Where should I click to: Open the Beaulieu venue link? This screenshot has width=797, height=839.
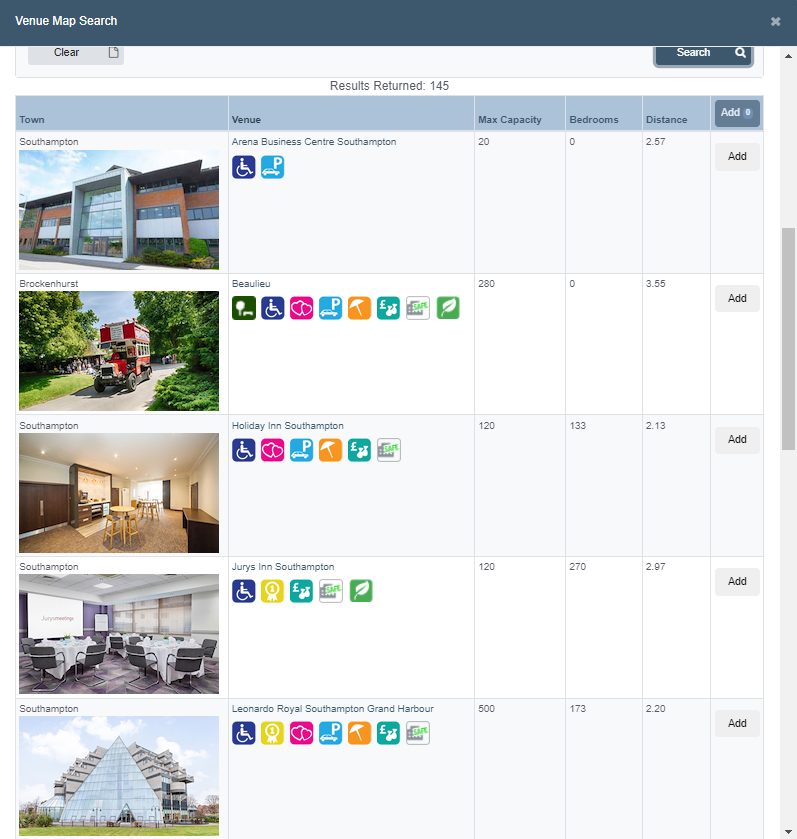pos(251,284)
